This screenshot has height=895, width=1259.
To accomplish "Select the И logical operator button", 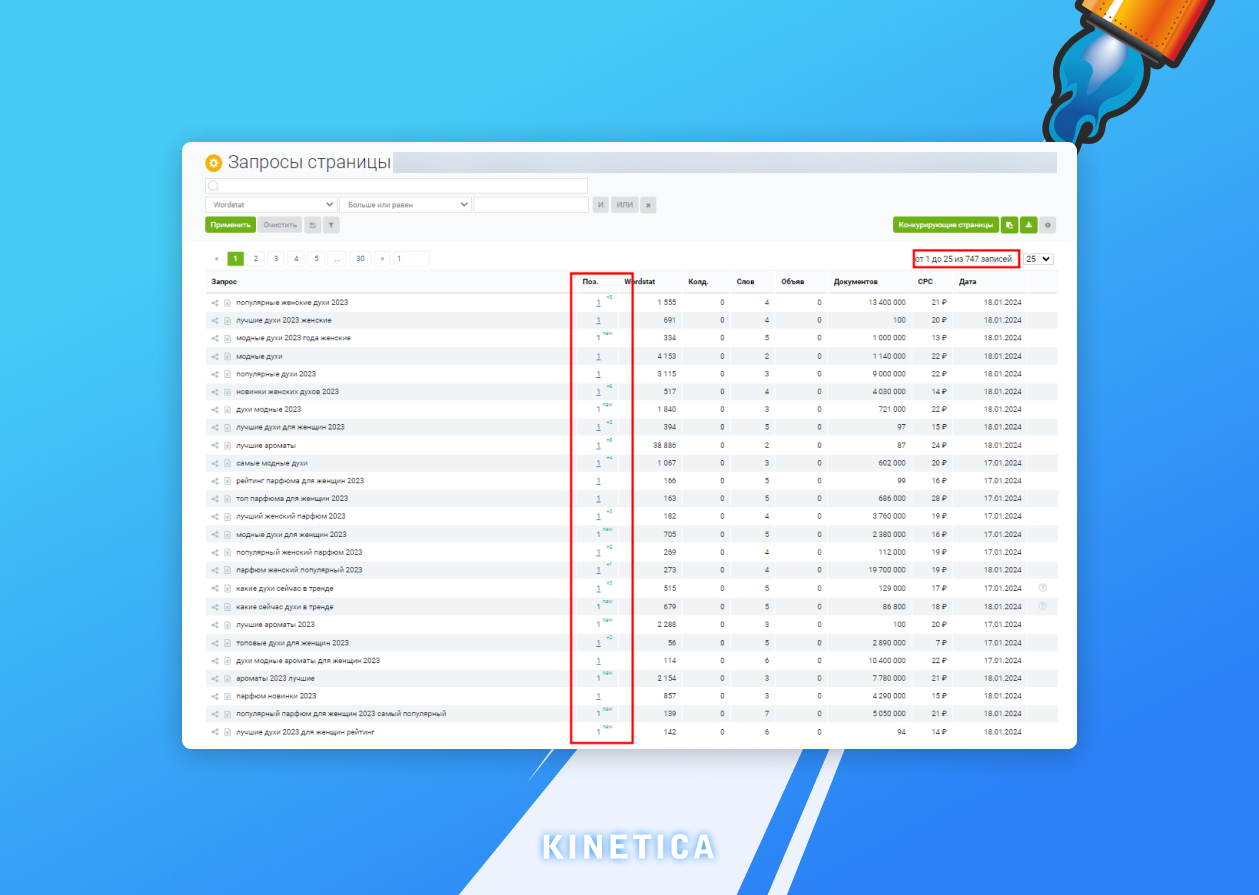I will coord(601,205).
